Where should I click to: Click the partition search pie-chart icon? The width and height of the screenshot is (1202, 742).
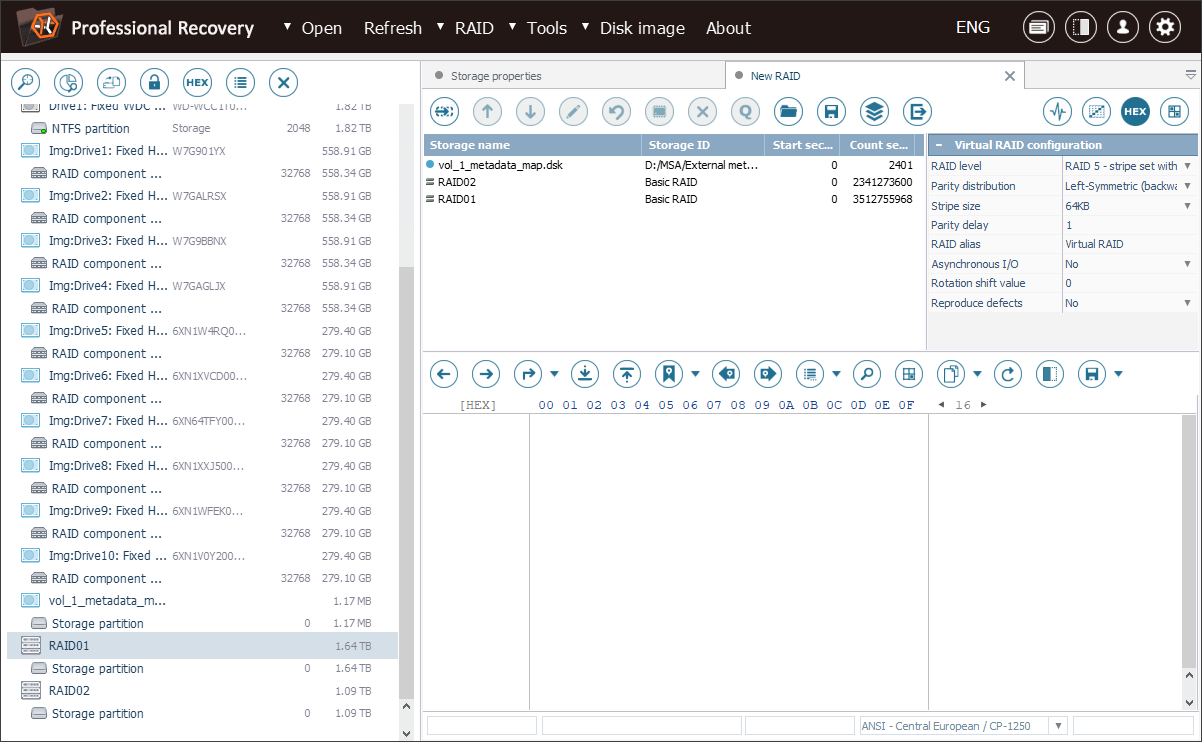[67, 82]
